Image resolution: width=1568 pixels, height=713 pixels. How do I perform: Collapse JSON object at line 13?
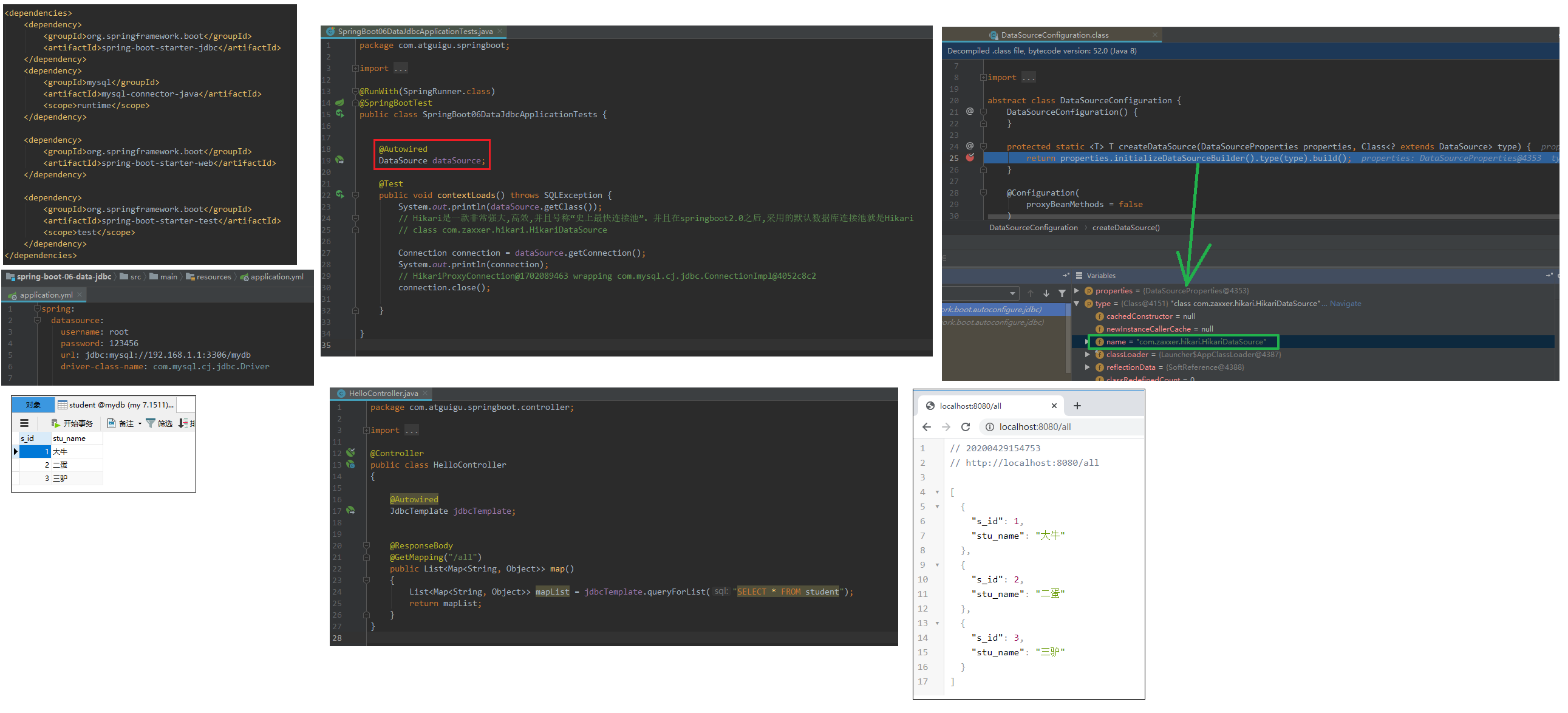point(938,624)
